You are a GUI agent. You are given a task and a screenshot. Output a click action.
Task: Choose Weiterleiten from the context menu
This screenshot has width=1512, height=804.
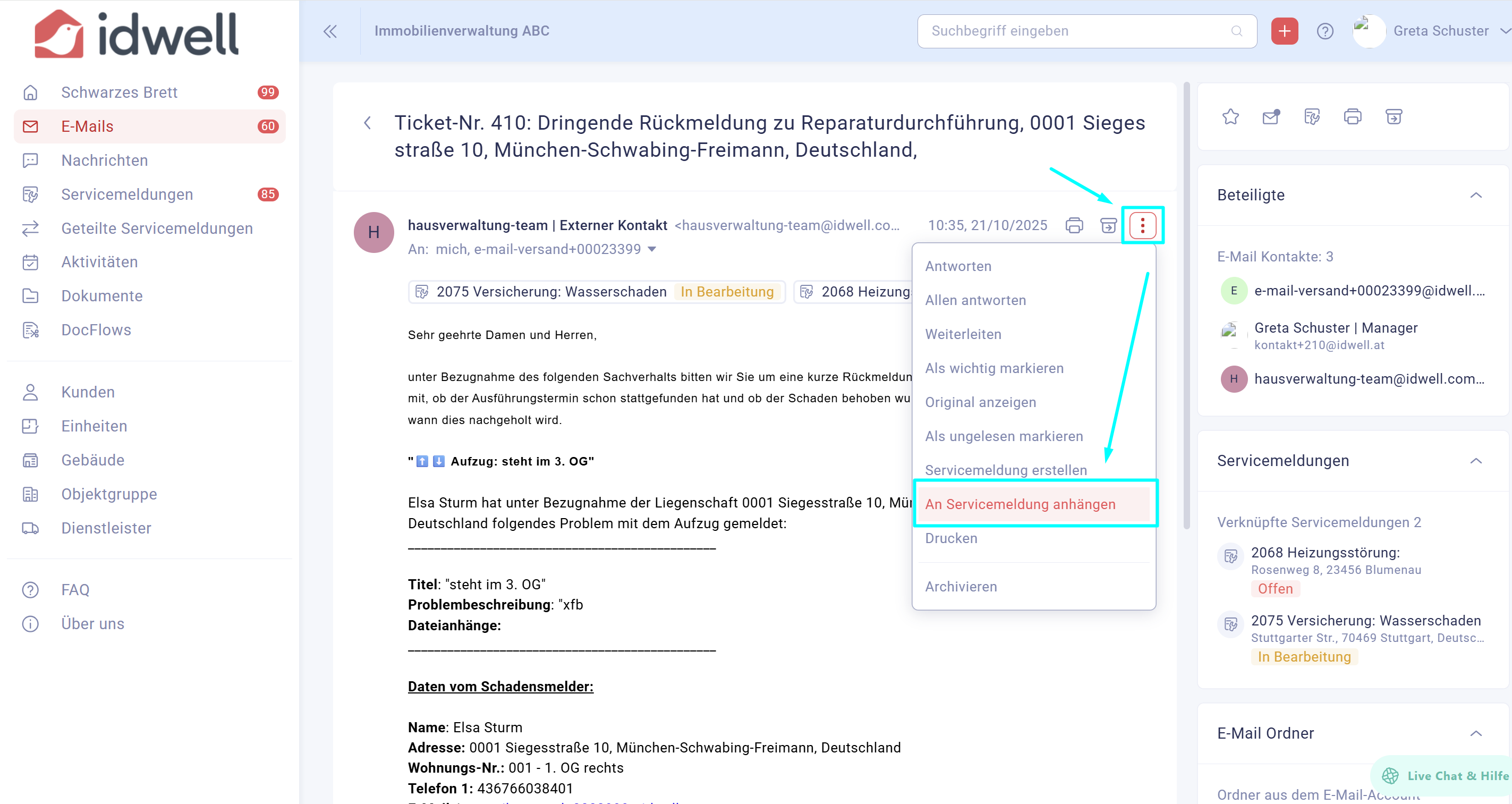(x=963, y=334)
